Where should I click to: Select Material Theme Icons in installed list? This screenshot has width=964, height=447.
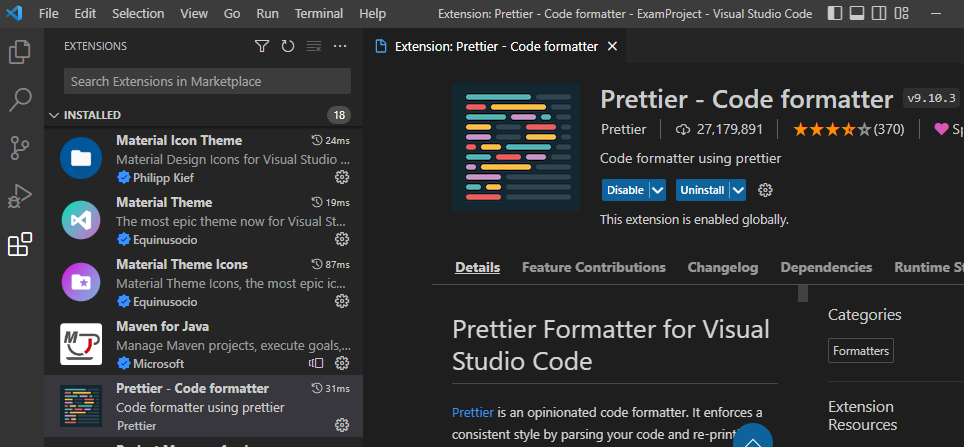tap(203, 283)
